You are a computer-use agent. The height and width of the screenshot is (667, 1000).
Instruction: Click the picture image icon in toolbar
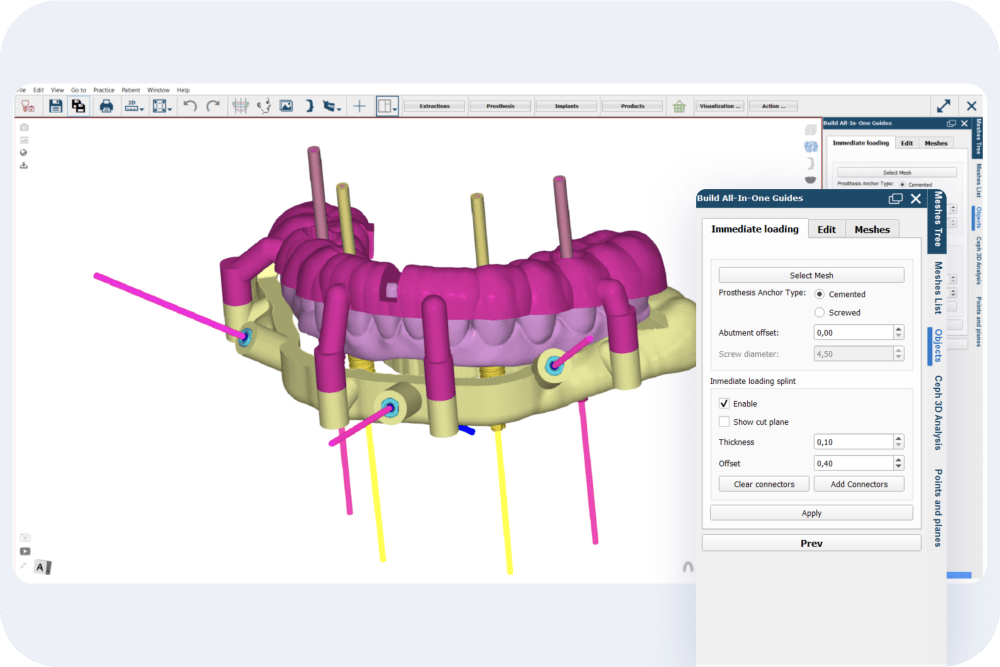coord(286,106)
